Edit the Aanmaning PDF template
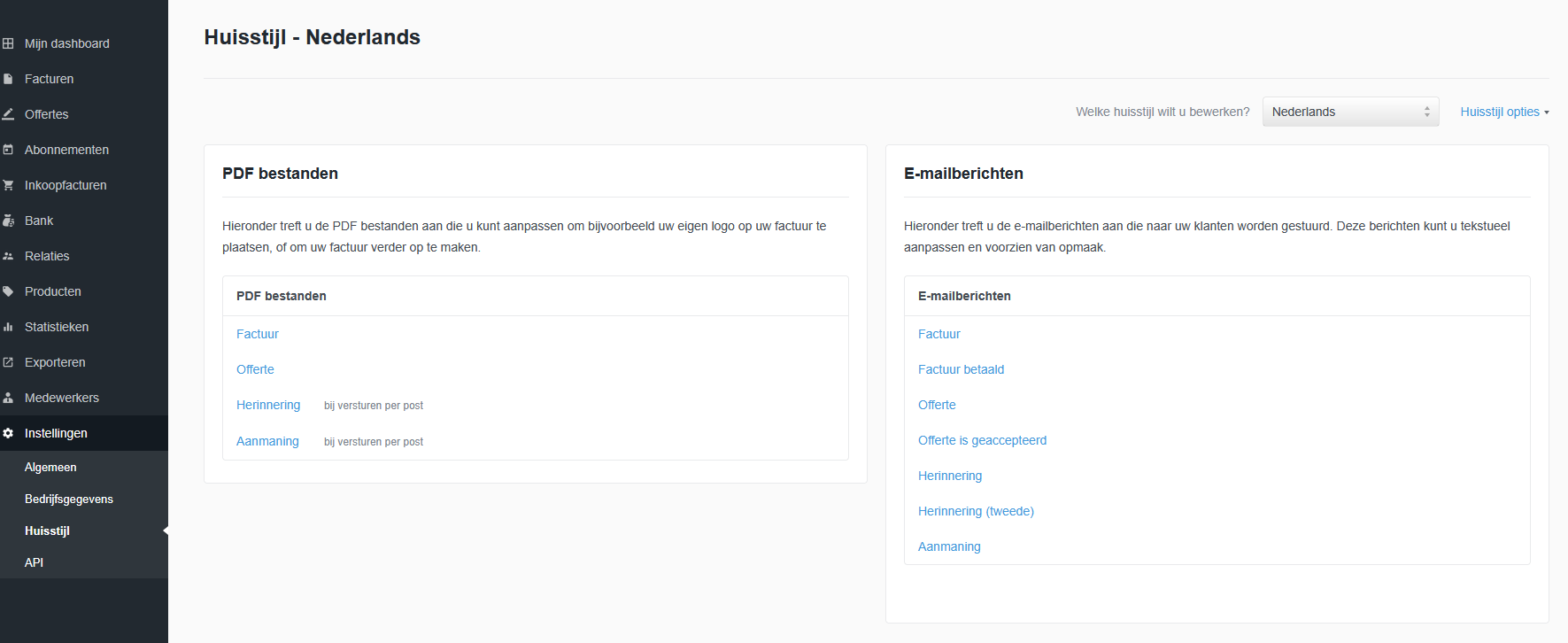Screen dimensions: 1568x643 (x=267, y=441)
